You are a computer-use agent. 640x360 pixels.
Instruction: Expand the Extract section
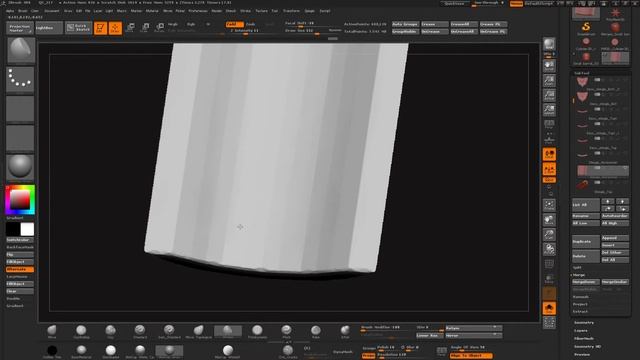580,312
